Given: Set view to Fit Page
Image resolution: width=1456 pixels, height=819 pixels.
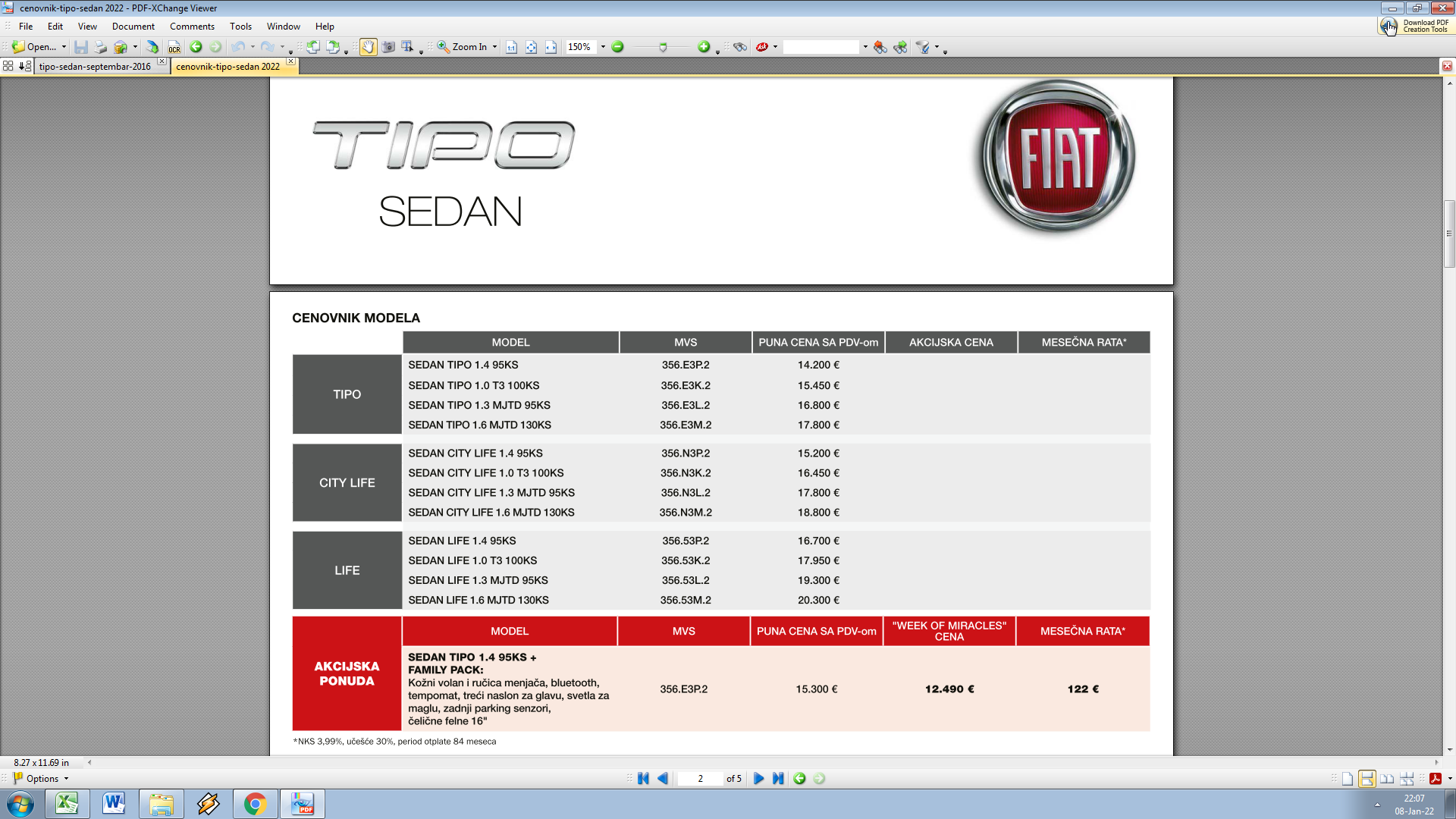Looking at the screenshot, I should pos(531,47).
